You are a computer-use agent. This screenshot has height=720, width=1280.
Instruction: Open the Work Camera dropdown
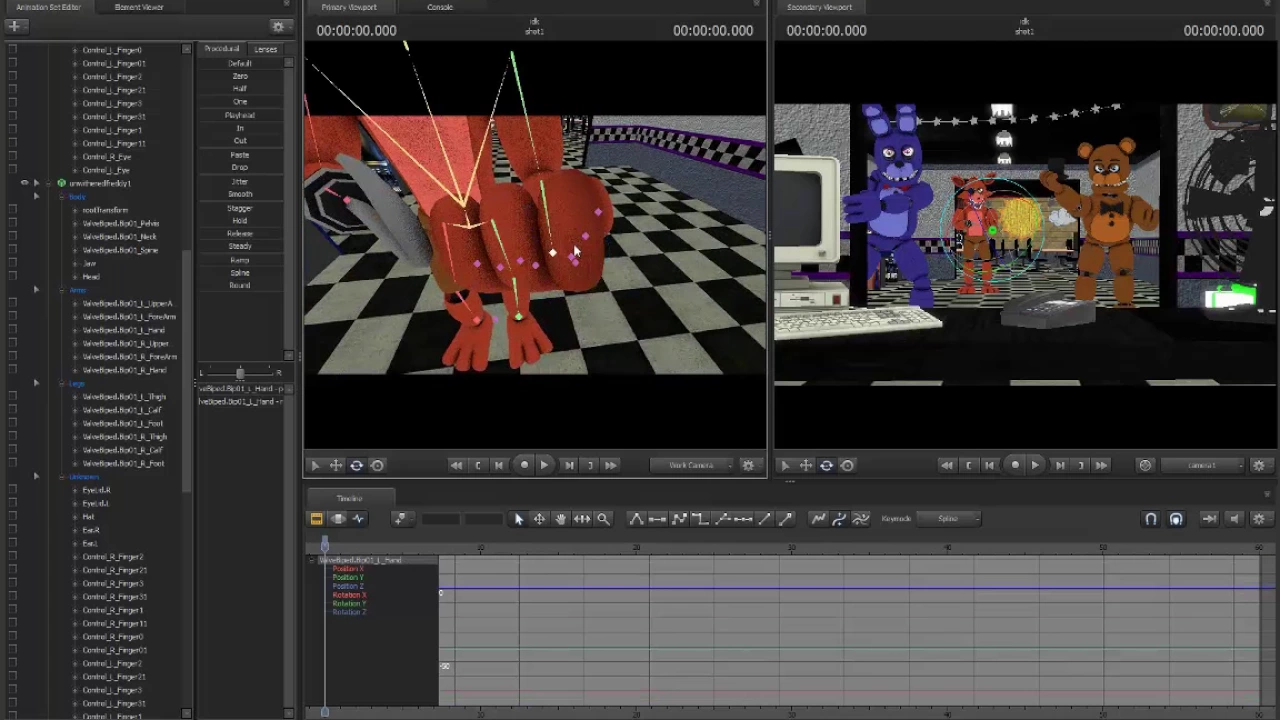691,465
